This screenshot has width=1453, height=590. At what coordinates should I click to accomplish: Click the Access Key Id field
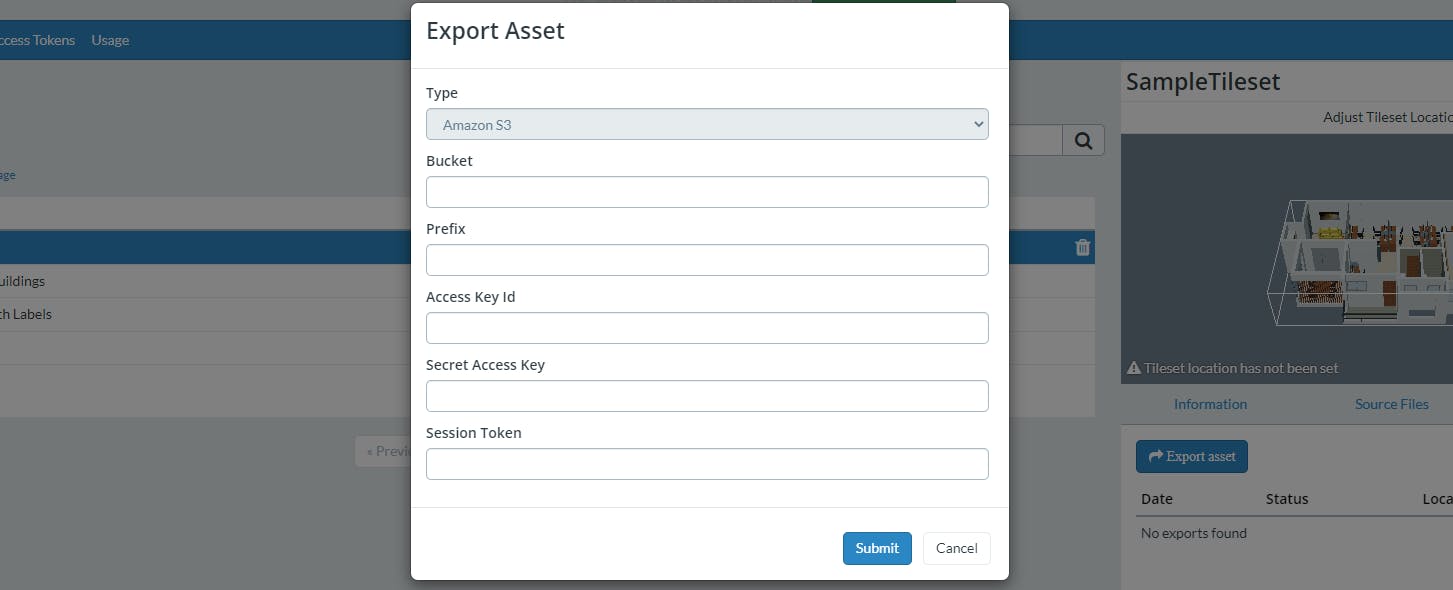707,327
